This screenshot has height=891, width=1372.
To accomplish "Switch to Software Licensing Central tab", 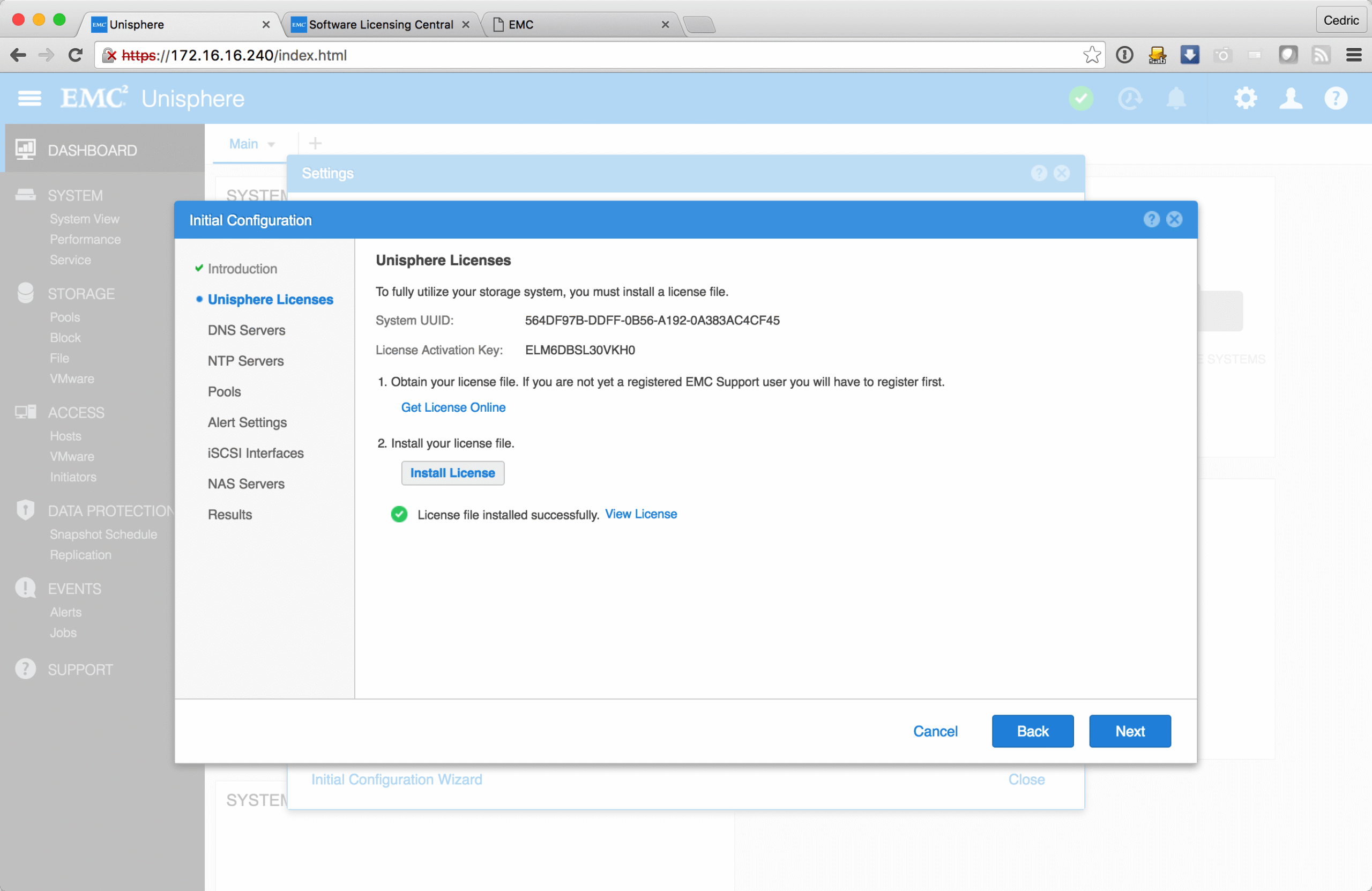I will 381,25.
